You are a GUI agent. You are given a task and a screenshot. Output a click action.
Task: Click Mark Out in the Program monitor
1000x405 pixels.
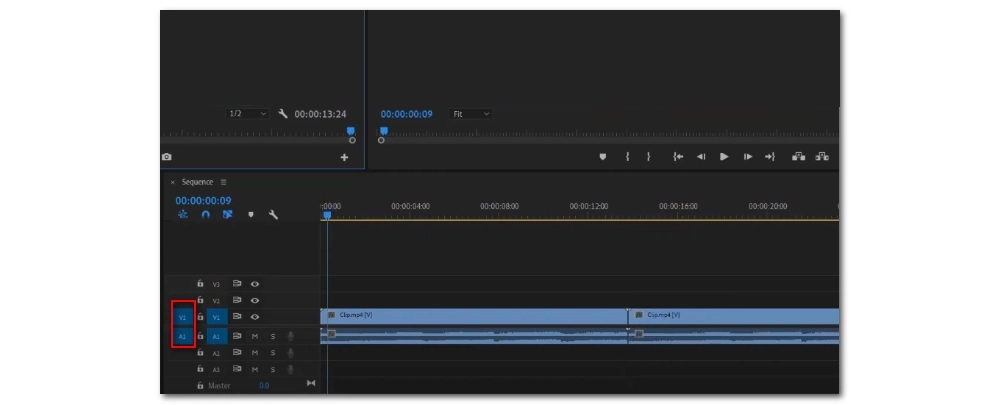point(649,156)
